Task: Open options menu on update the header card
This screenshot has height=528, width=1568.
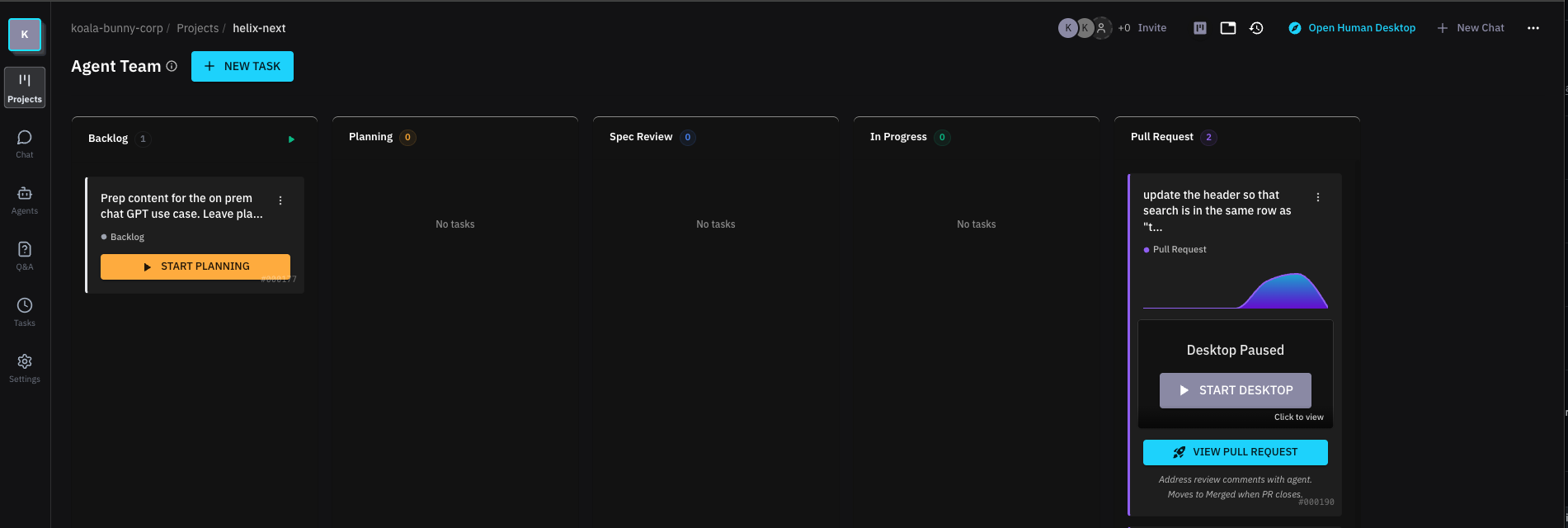Action: (x=1318, y=197)
